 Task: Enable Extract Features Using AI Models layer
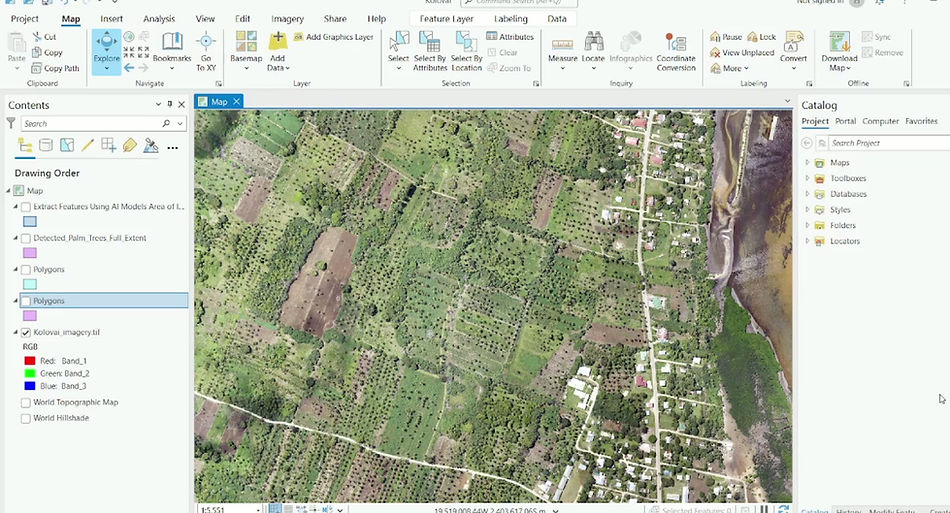(x=25, y=207)
